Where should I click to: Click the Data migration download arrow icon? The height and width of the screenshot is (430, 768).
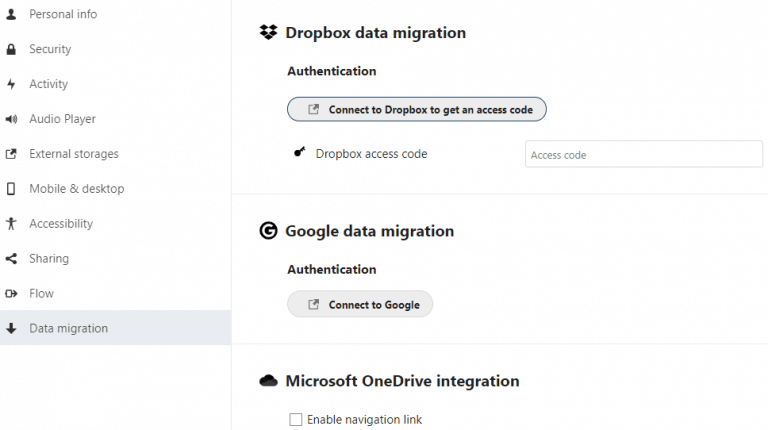pyautogui.click(x=11, y=328)
